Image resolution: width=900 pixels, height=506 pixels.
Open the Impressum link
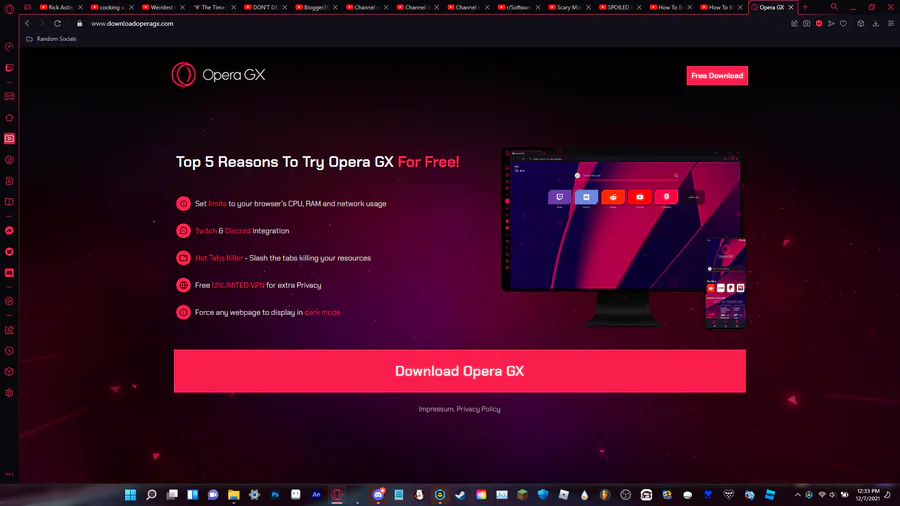click(x=436, y=409)
